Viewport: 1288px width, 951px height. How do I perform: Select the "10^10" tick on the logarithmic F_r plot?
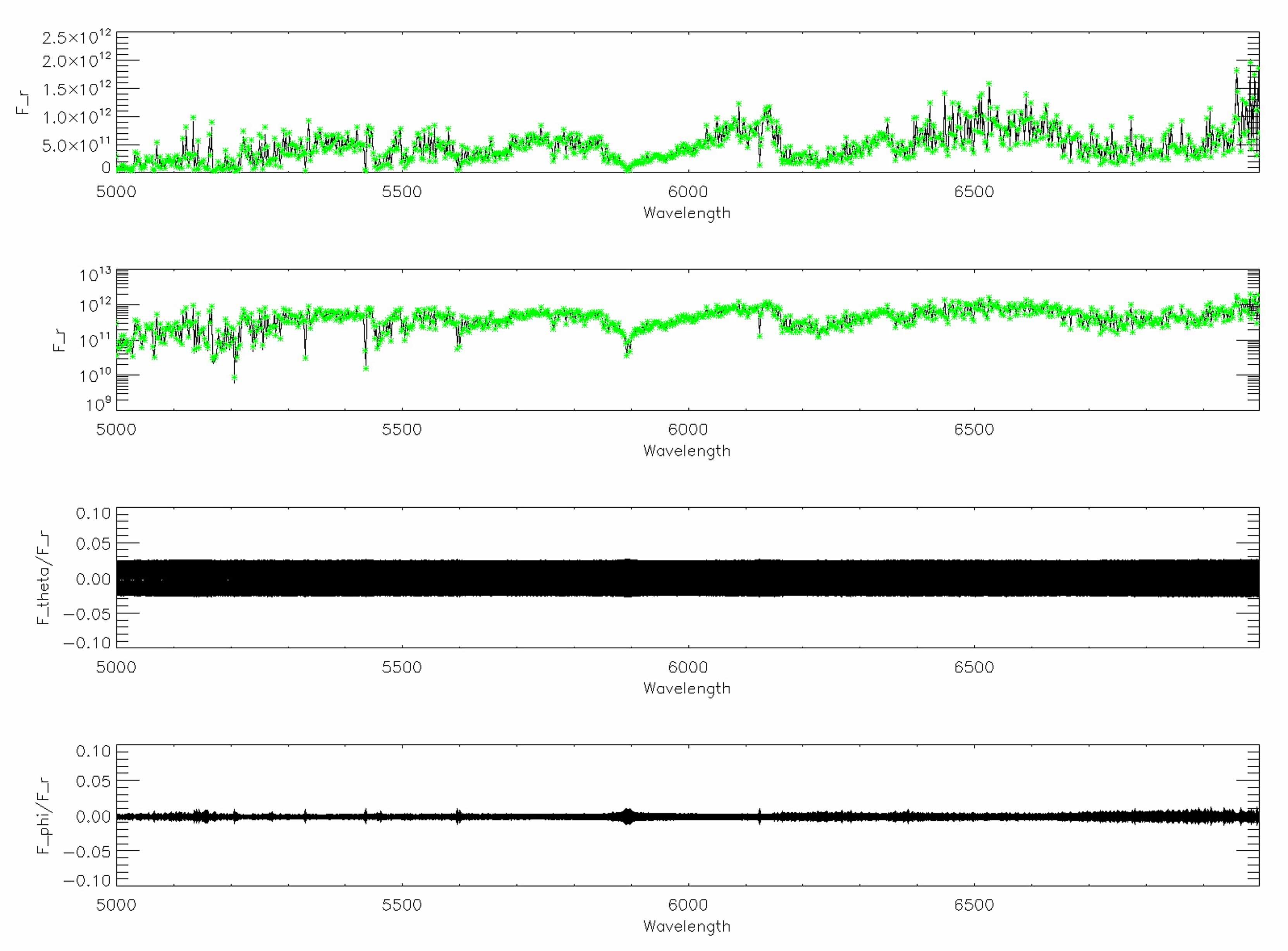tap(95, 376)
